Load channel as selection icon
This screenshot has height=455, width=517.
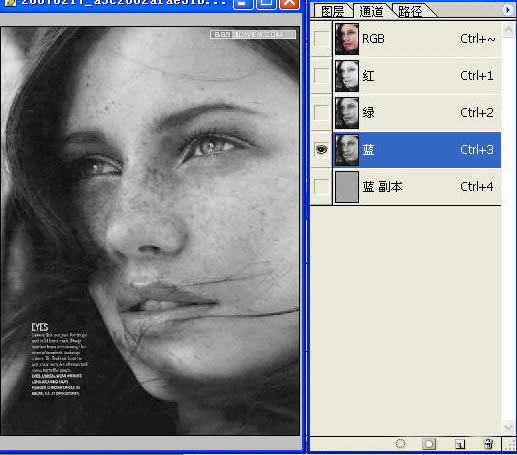point(400,444)
